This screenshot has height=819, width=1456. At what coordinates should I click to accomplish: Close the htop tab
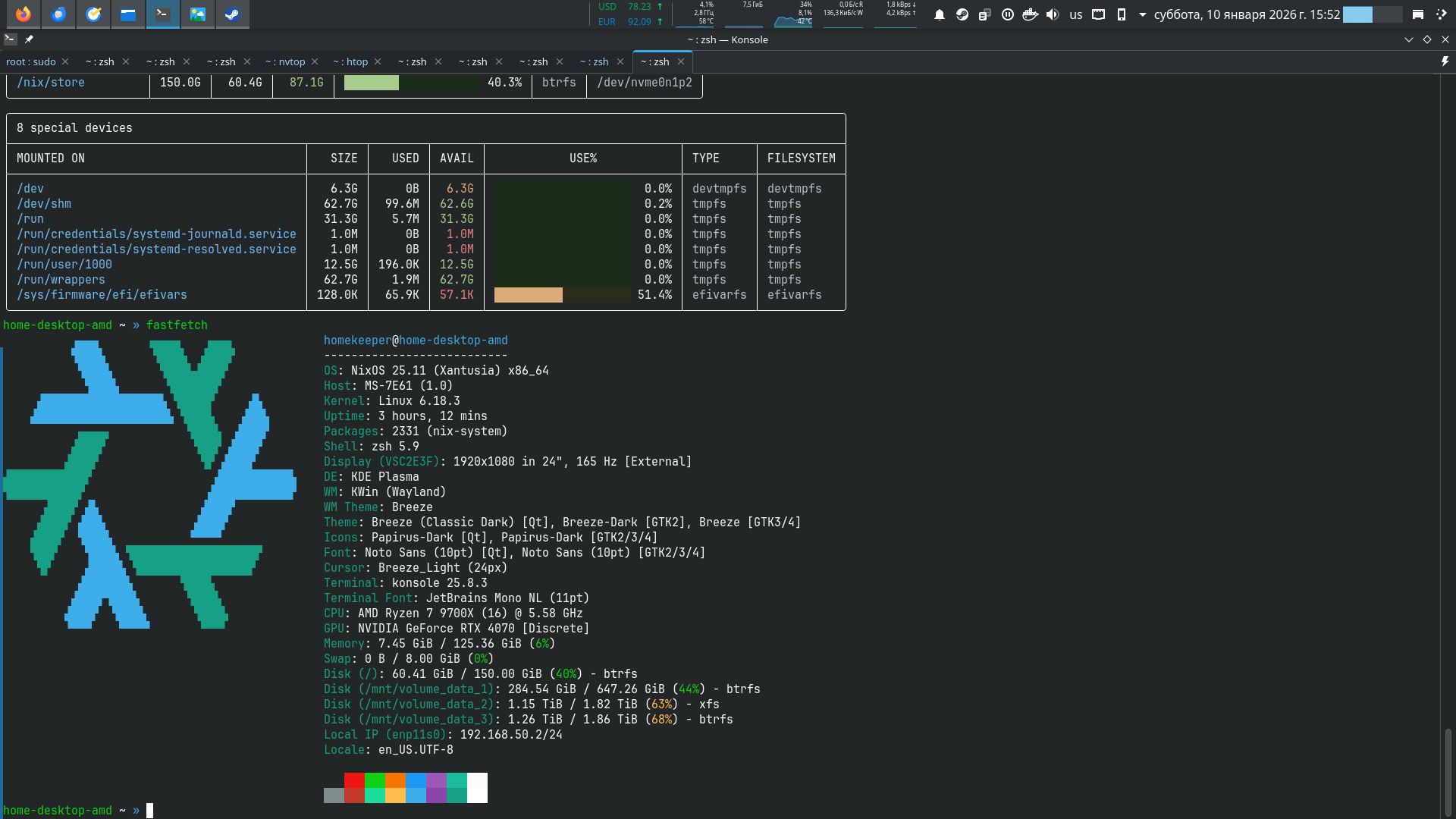(378, 61)
